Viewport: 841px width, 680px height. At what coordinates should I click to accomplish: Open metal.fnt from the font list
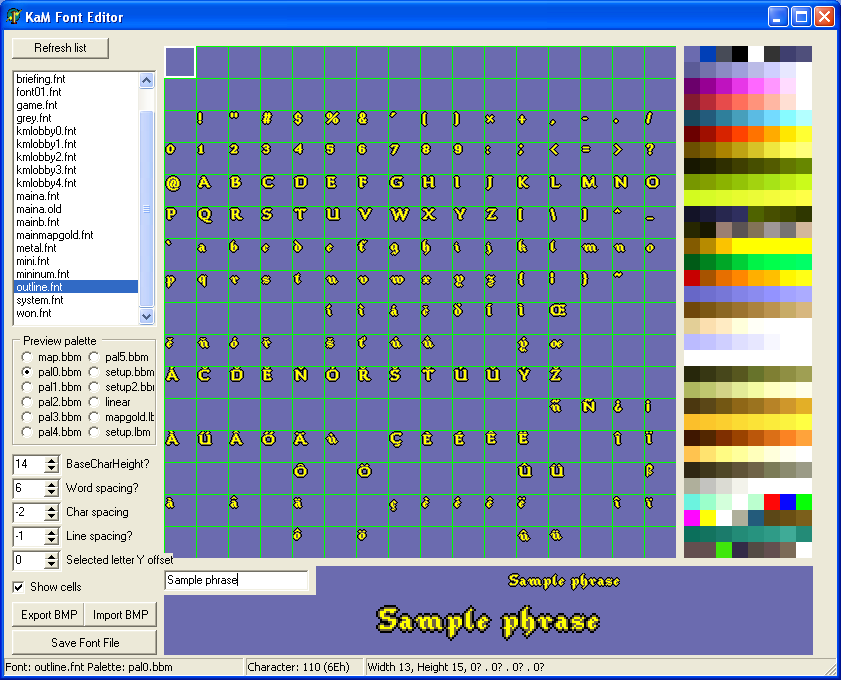pyautogui.click(x=36, y=248)
